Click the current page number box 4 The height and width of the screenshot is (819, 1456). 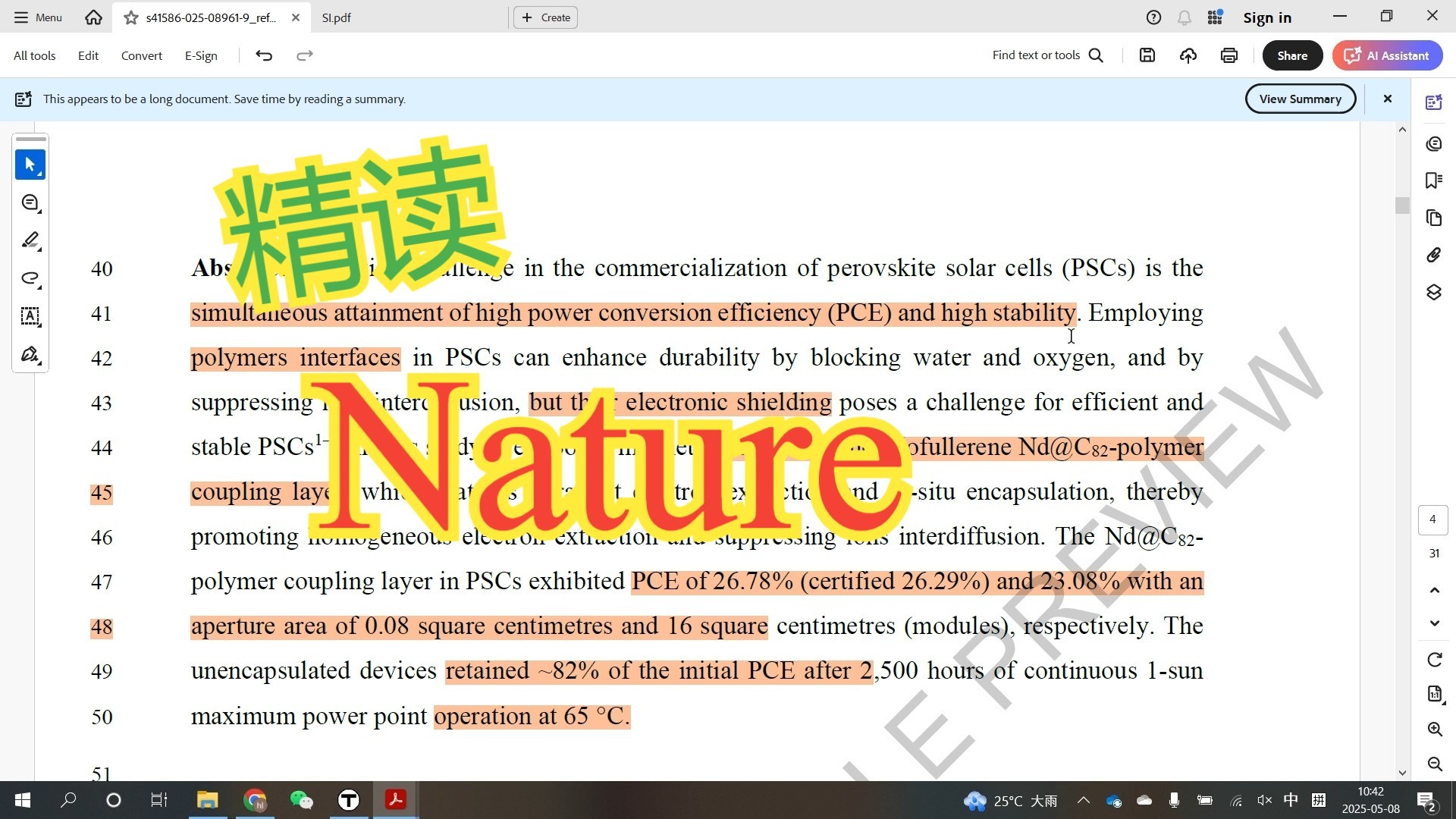(x=1432, y=519)
